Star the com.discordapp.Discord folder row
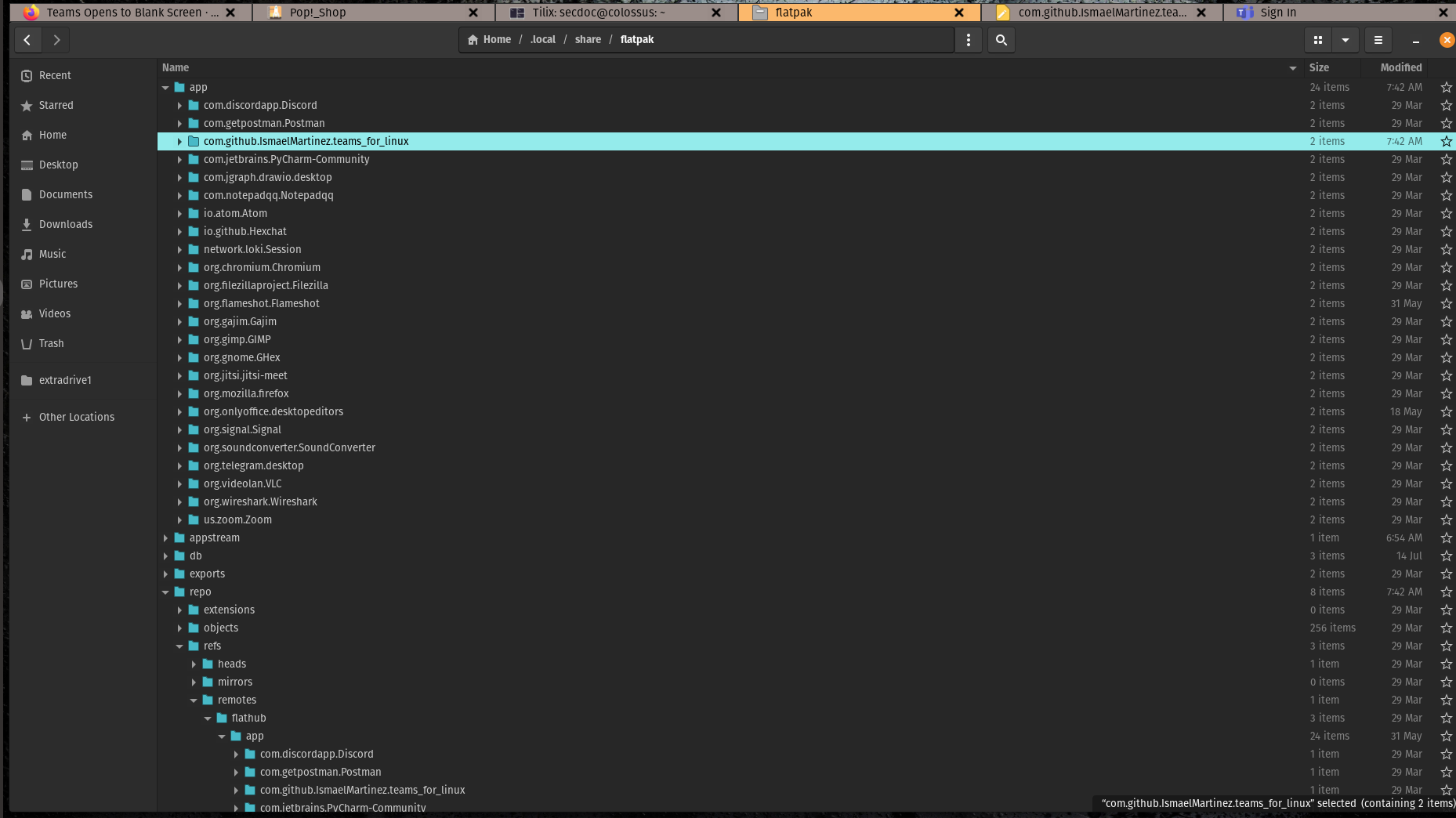 coord(1445,105)
